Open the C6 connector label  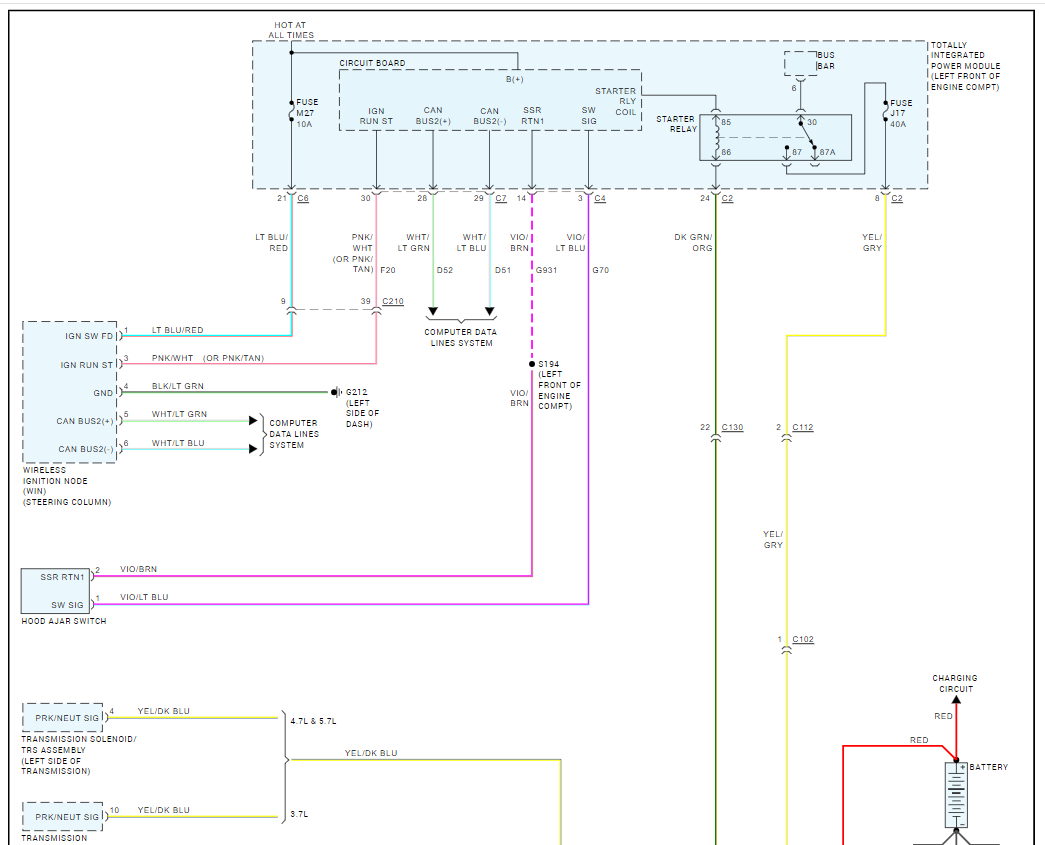[x=303, y=199]
